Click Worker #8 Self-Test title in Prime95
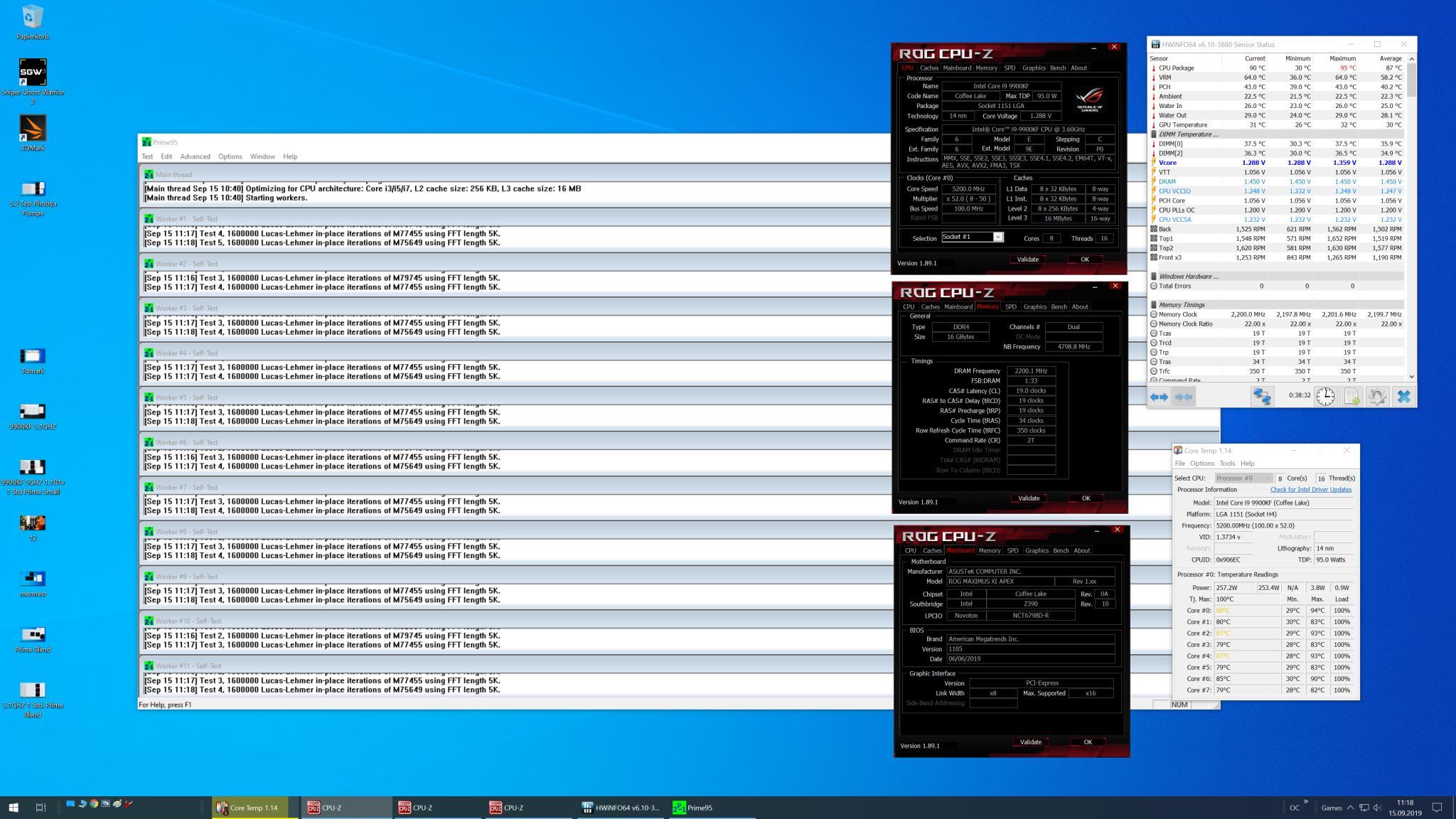The image size is (1456, 819). click(186, 532)
